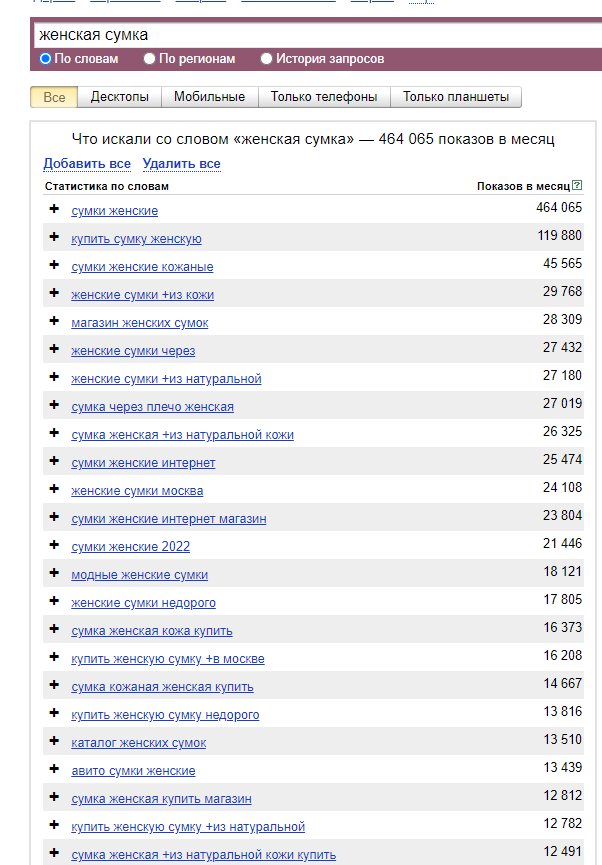602x865 pixels.
Task: Click the «Удалить все» link
Action: click(181, 164)
